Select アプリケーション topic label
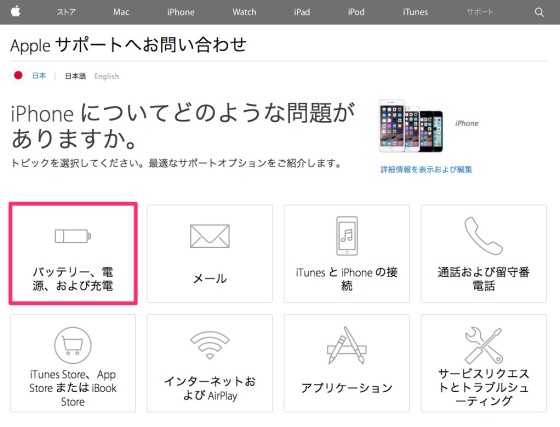 (347, 388)
